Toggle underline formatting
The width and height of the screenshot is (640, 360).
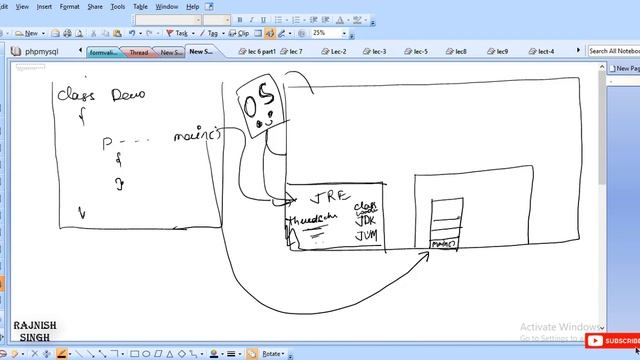[x=263, y=20]
